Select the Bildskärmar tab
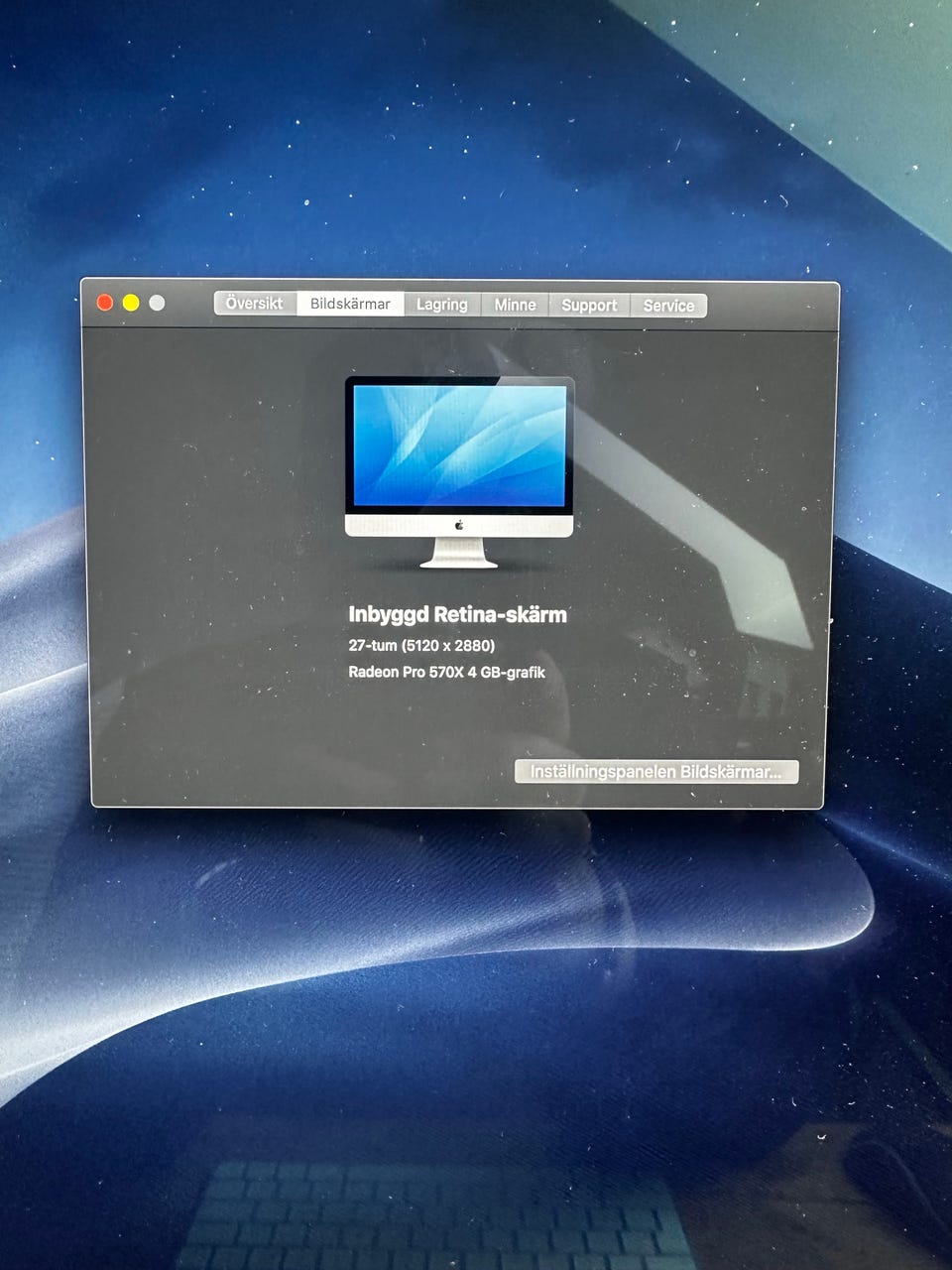The width and height of the screenshot is (952, 1270). click(350, 305)
